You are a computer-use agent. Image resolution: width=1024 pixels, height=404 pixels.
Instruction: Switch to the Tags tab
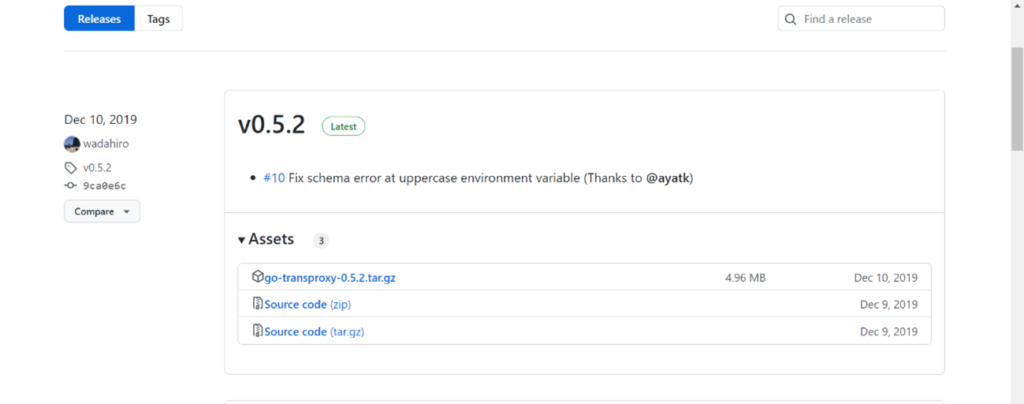(x=158, y=19)
